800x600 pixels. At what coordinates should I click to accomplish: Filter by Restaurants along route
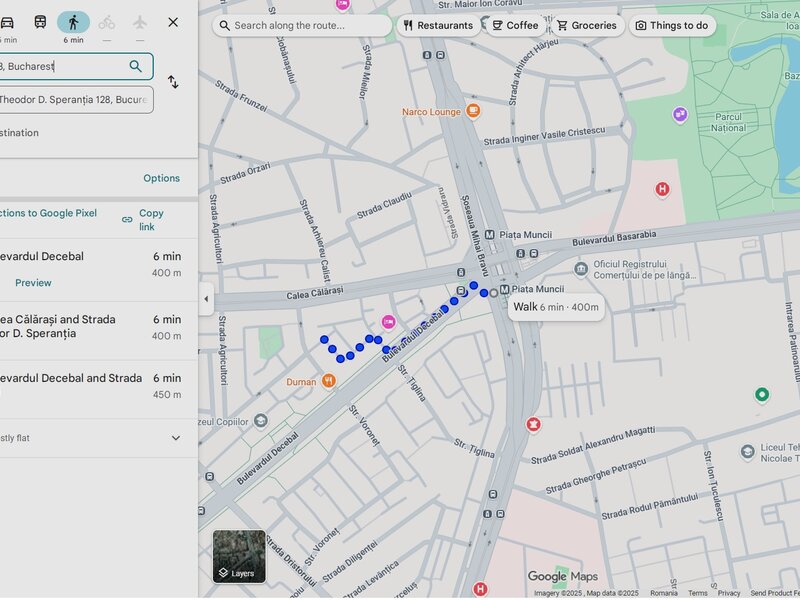tap(438, 26)
